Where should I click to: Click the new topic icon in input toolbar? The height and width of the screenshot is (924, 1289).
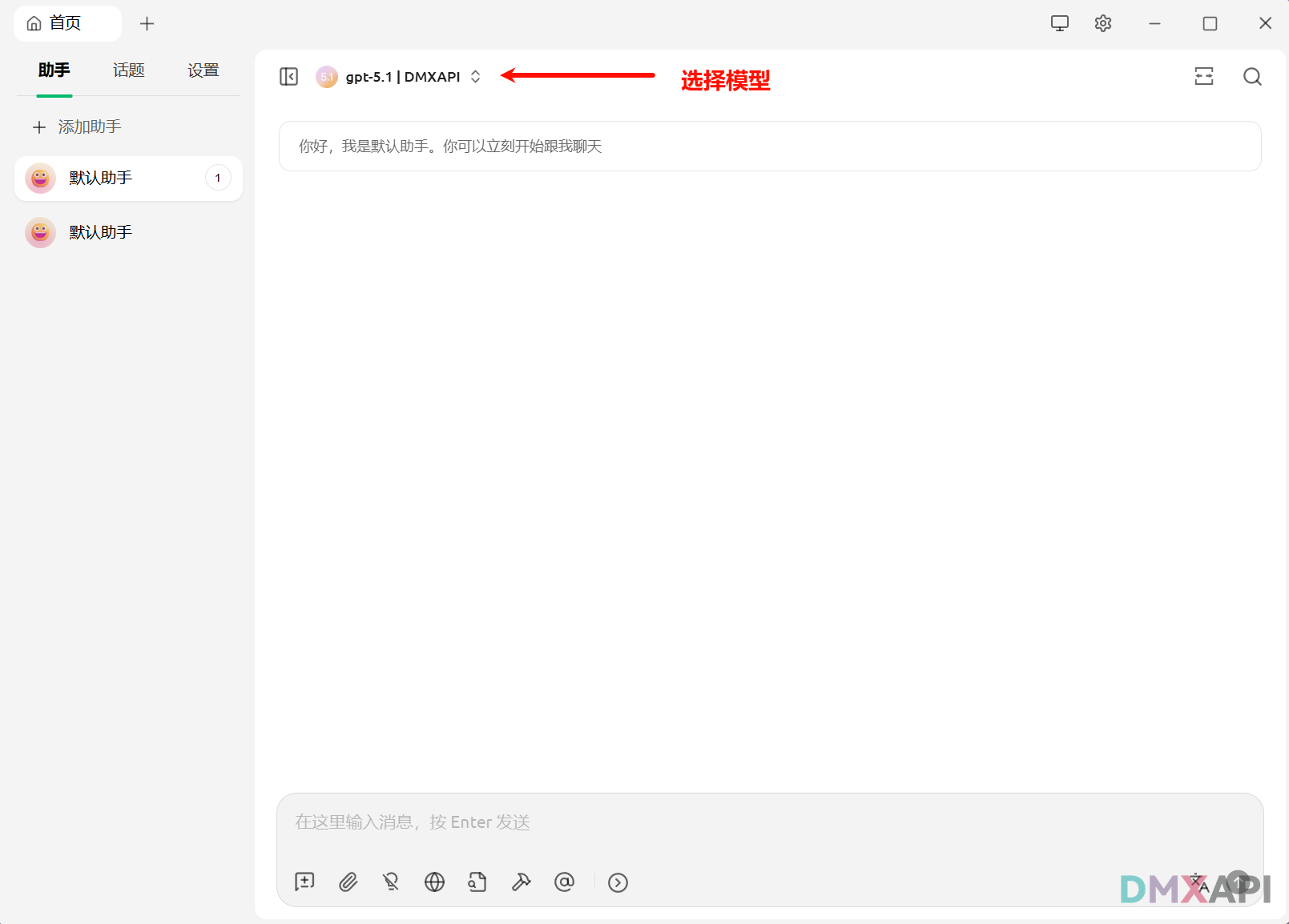[304, 882]
